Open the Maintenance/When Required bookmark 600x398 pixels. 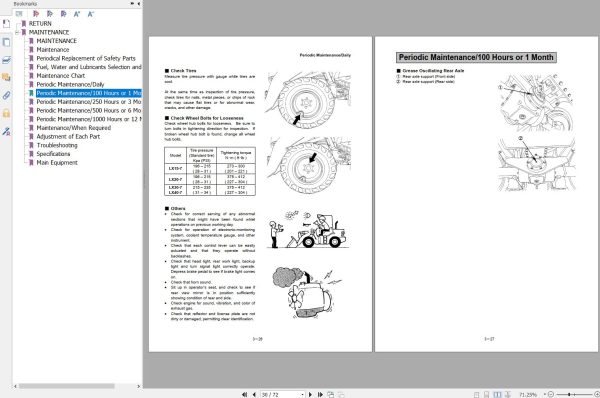tap(74, 128)
